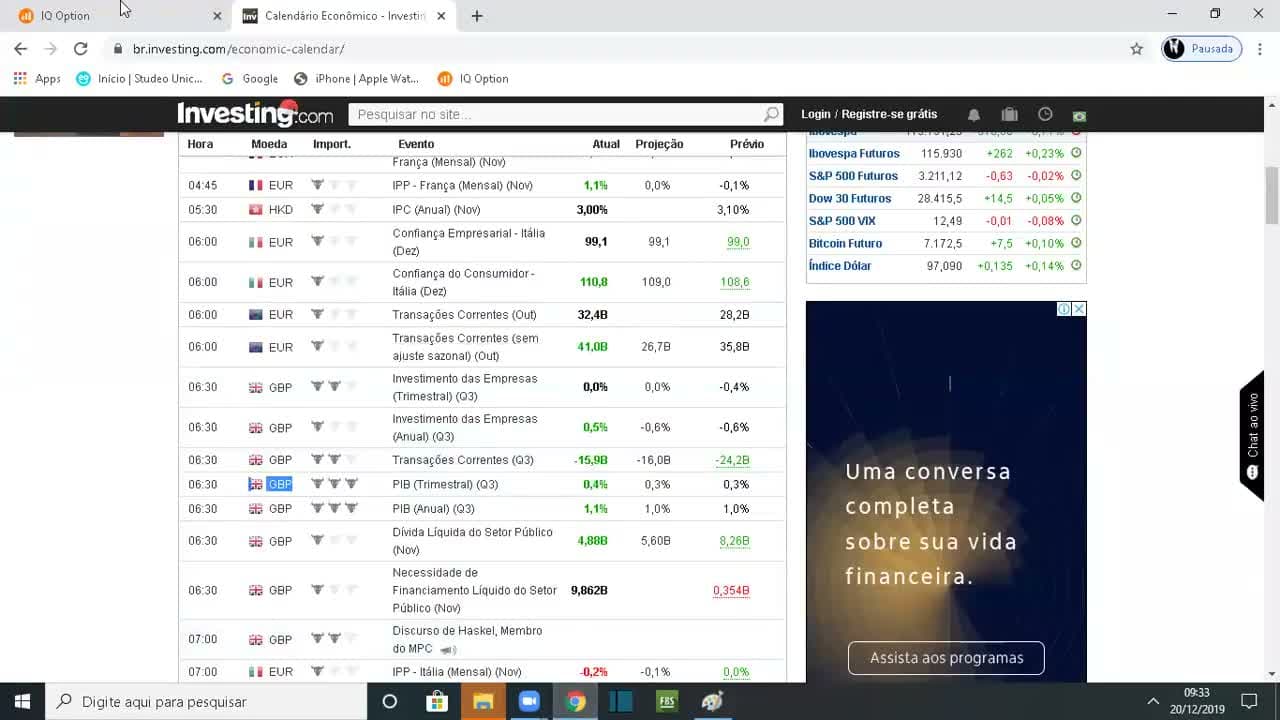Open the portfolio briefcase icon
Viewport: 1280px width, 720px height.
[1009, 115]
